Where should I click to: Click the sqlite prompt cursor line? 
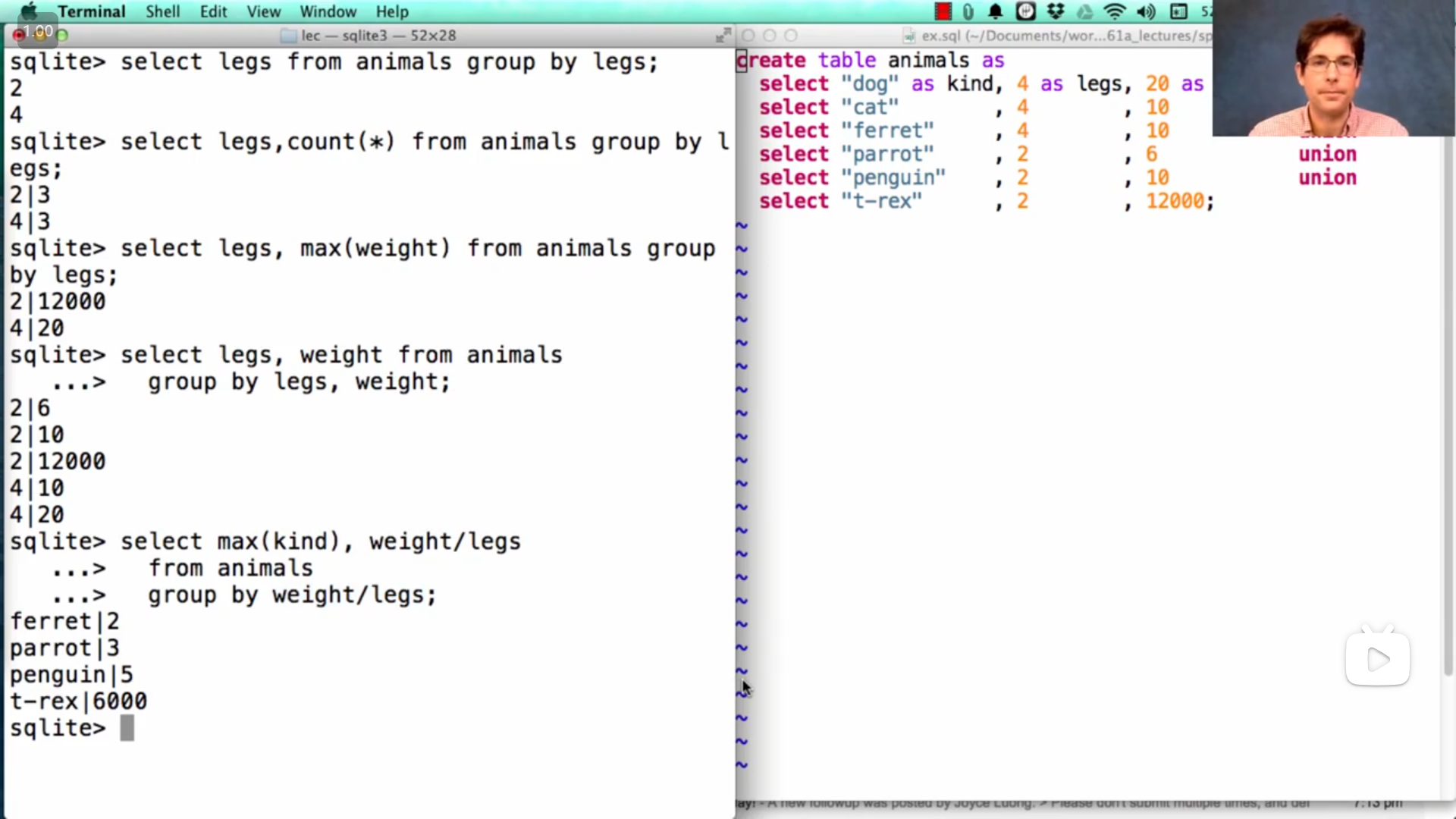tap(127, 728)
